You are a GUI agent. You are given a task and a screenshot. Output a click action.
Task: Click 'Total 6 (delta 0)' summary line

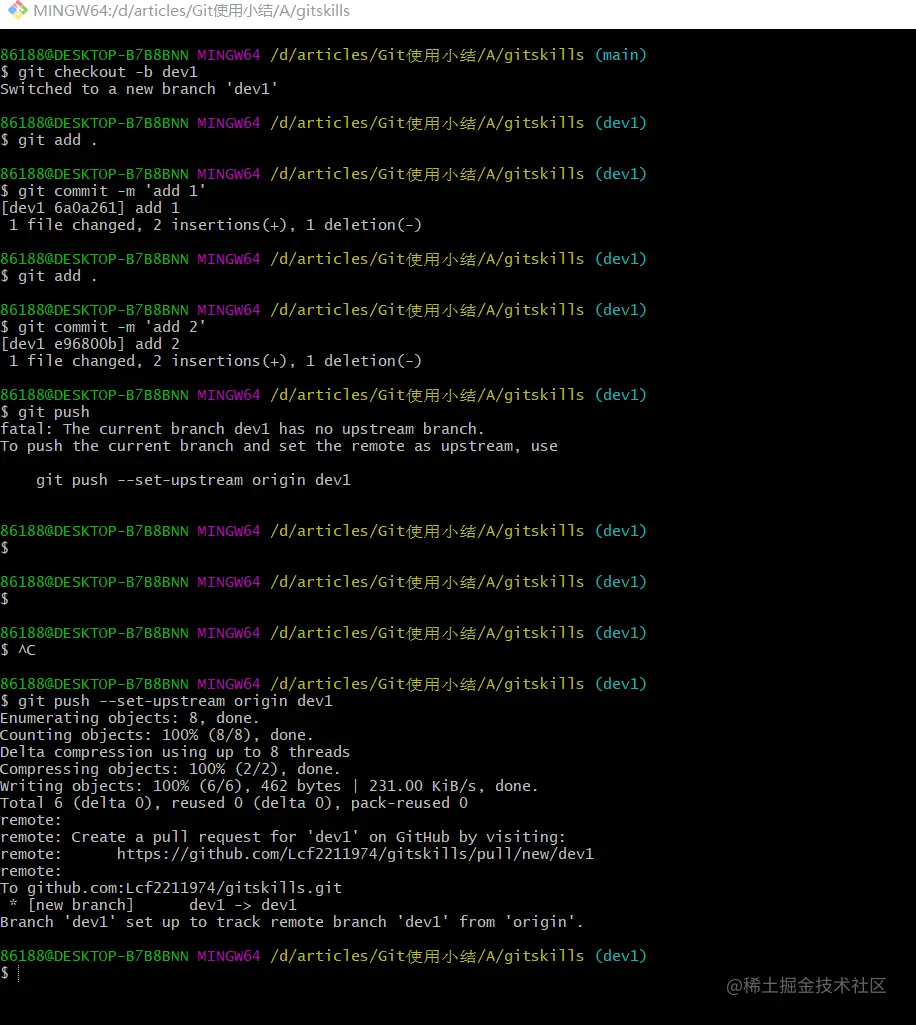234,803
